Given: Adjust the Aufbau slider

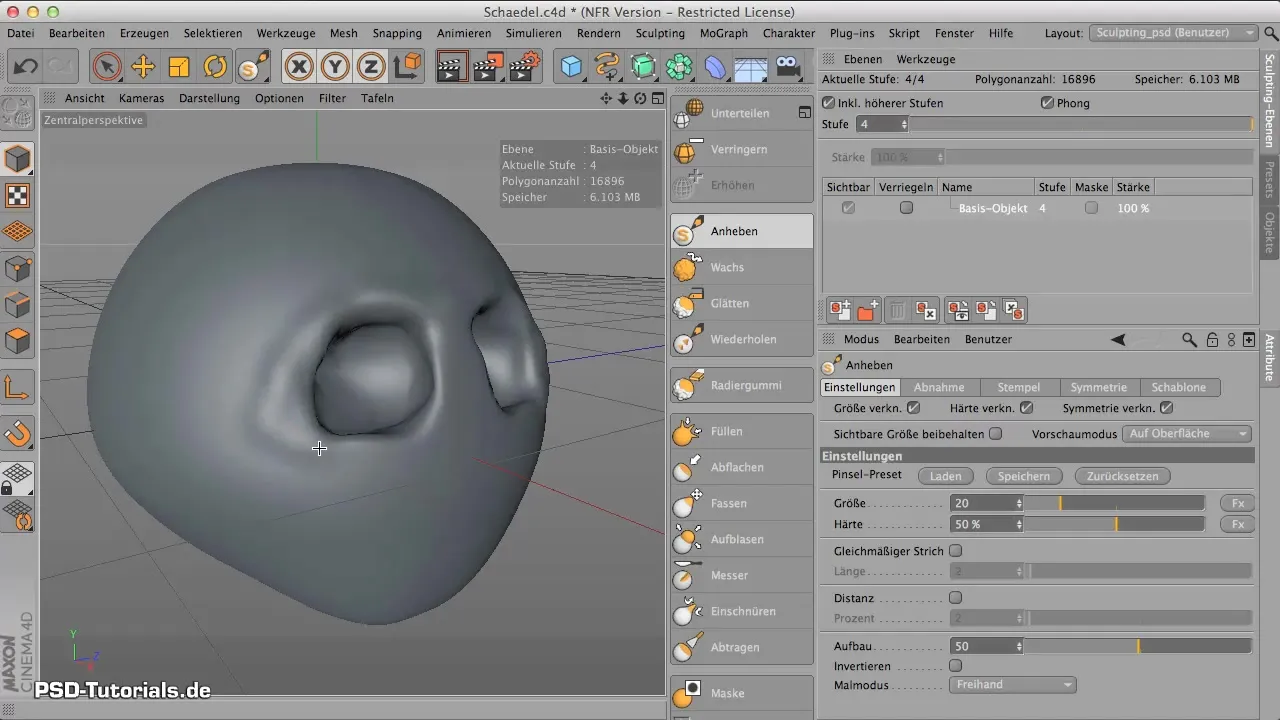Looking at the screenshot, I should [x=1138, y=647].
